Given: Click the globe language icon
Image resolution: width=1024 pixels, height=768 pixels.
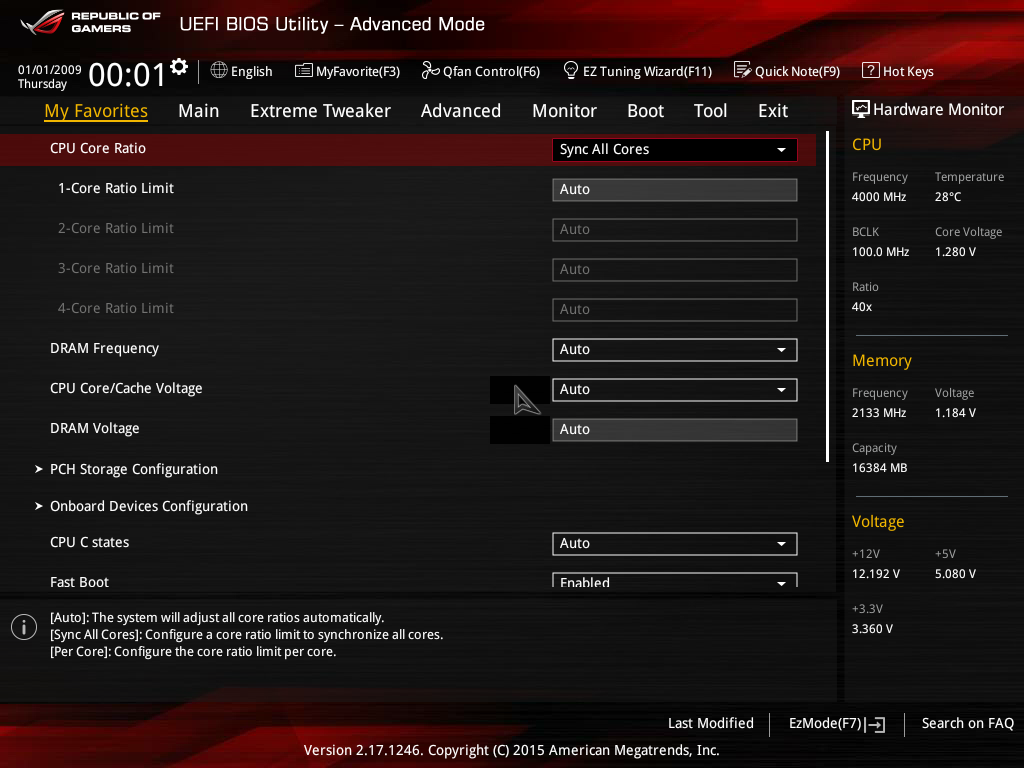Looking at the screenshot, I should click(219, 71).
